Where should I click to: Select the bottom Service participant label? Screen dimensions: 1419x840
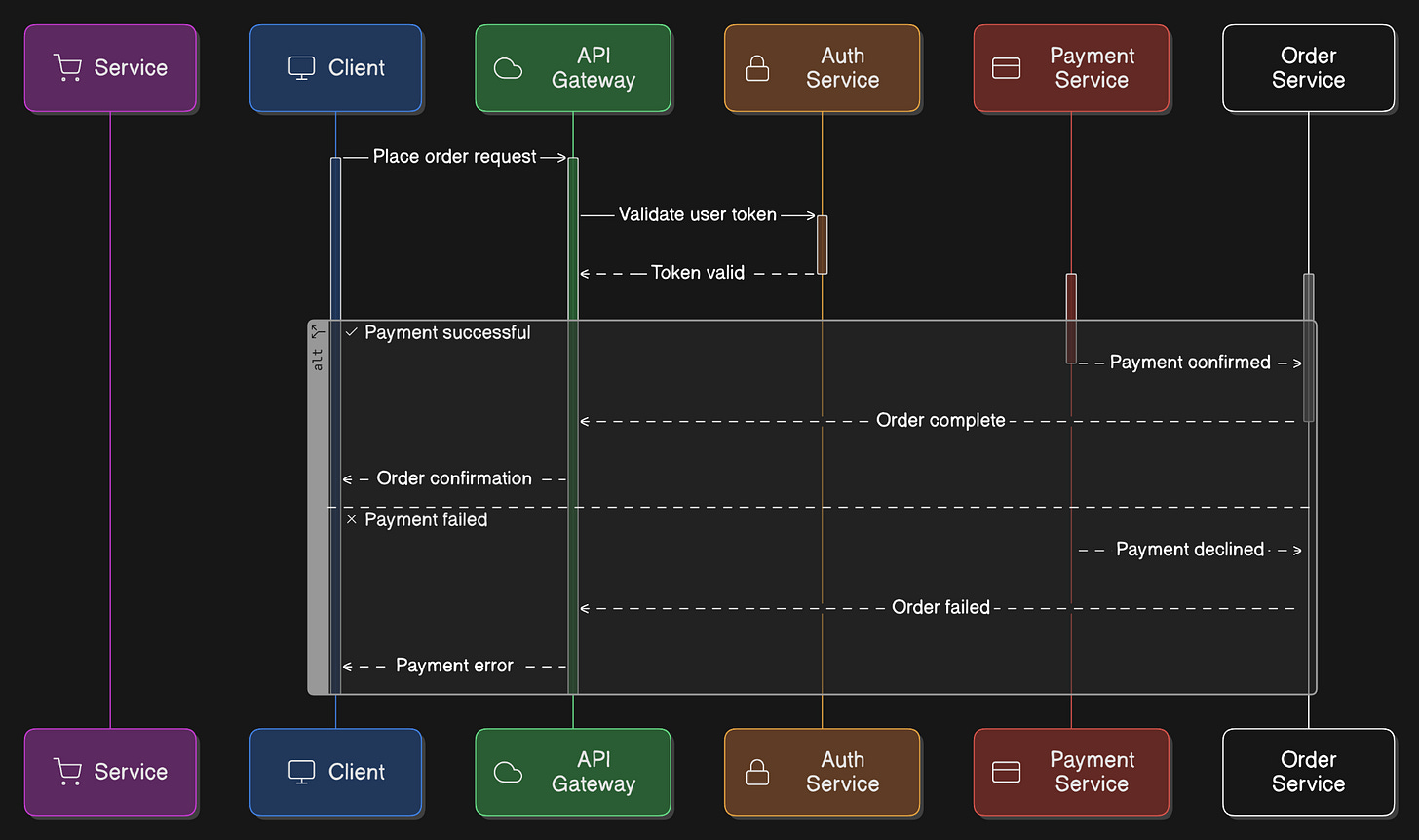click(131, 772)
